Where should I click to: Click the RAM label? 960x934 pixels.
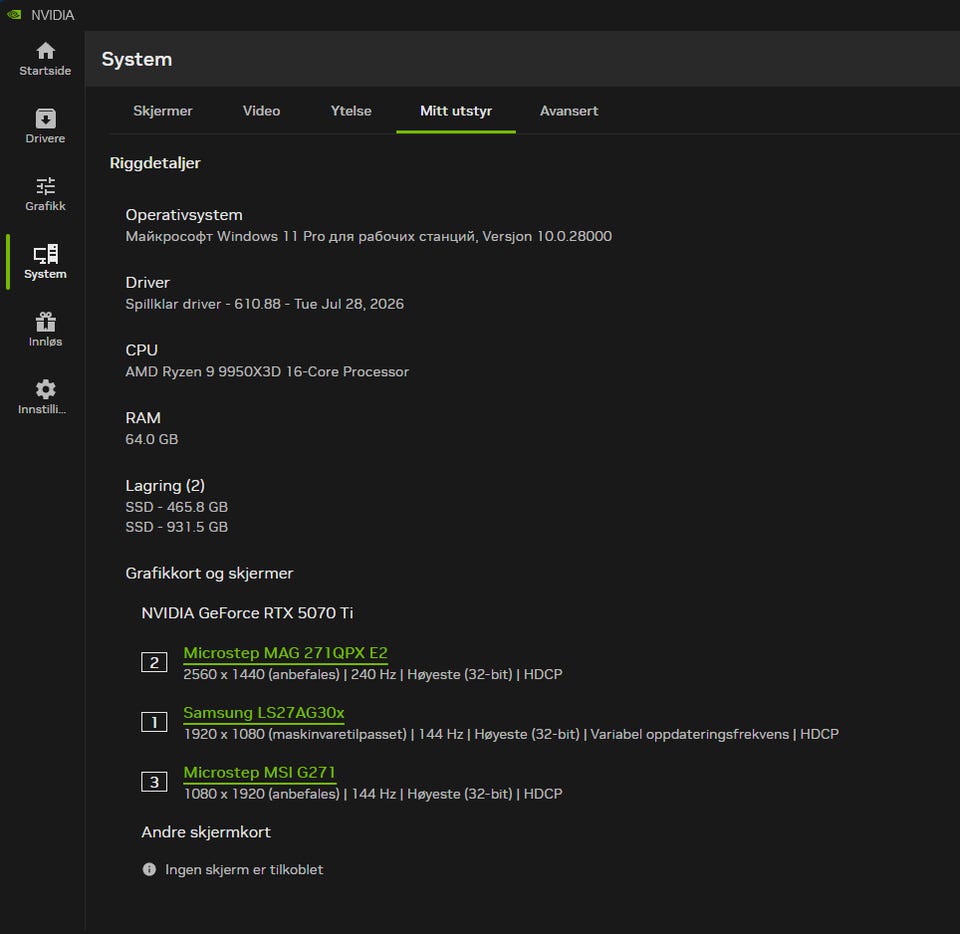coord(143,418)
